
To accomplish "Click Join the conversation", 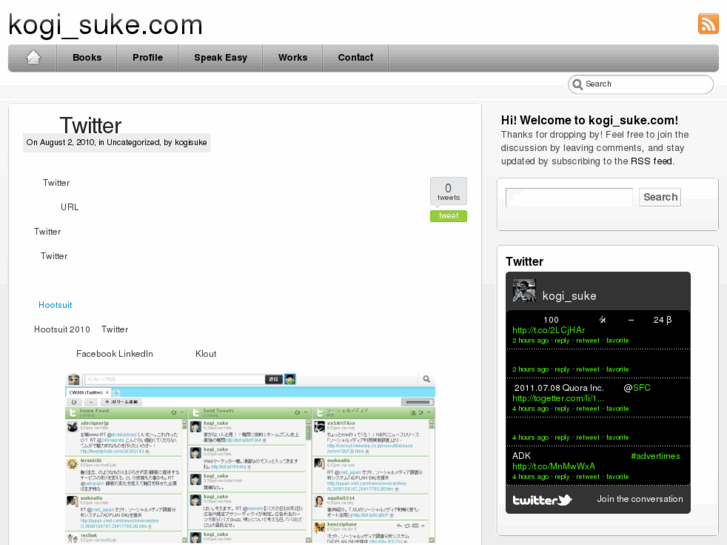I will coord(640,499).
